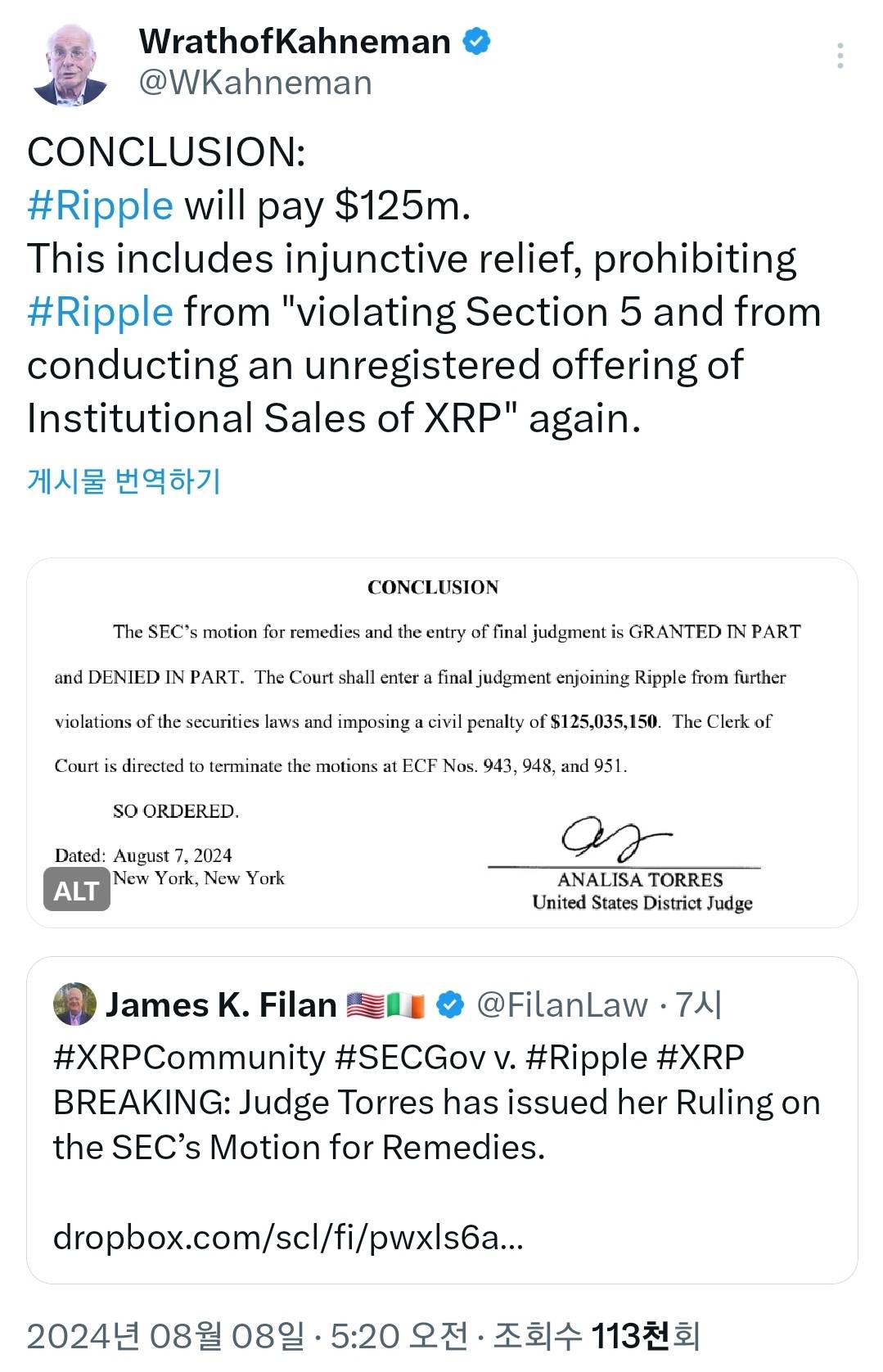Open the three-dot more options menu
The height and width of the screenshot is (1372, 883).
coord(840,56)
